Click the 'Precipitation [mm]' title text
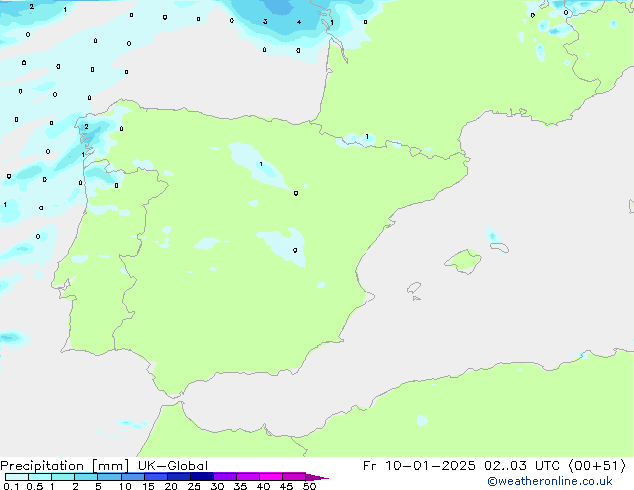Screen dimensions: 634x490 [x=64, y=466]
